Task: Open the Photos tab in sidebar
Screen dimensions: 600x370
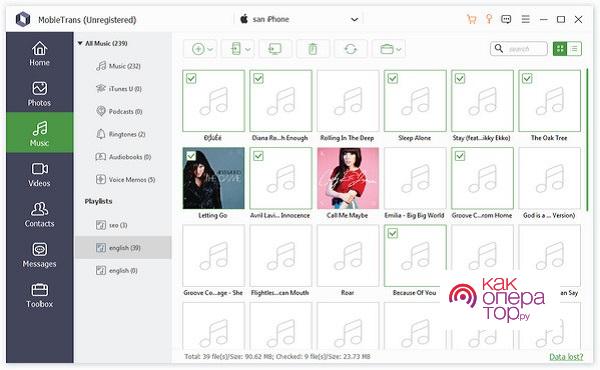Action: tap(39, 94)
